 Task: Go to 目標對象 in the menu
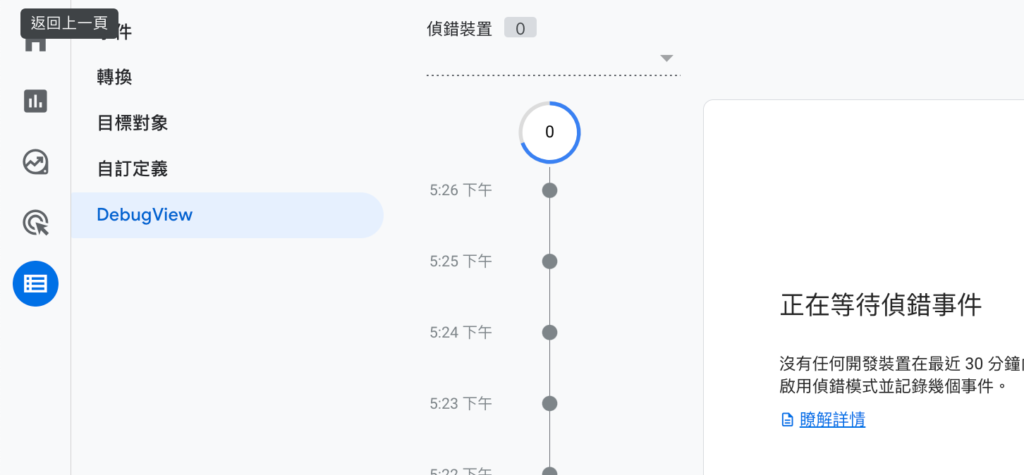click(x=132, y=123)
